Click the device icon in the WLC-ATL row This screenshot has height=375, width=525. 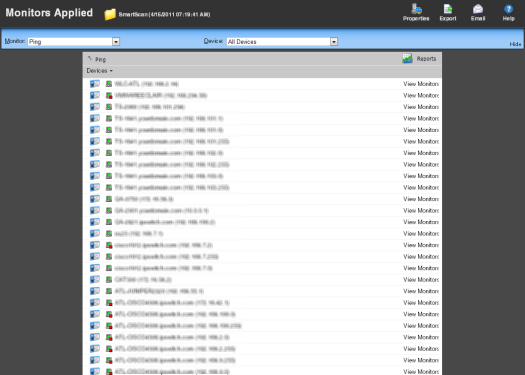tap(95, 84)
